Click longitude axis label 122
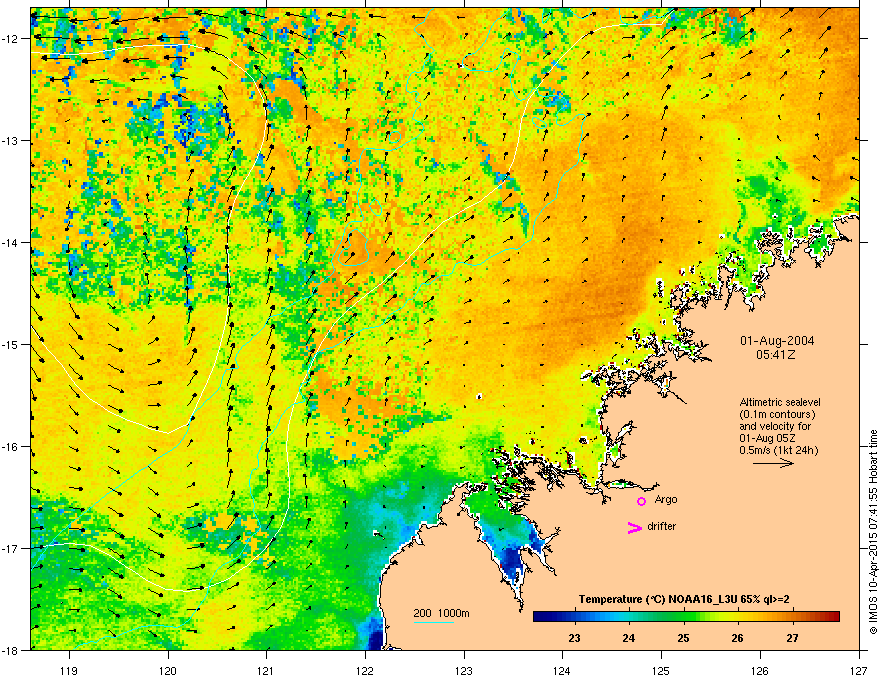Viewport: 880px width, 680px height. (365, 670)
